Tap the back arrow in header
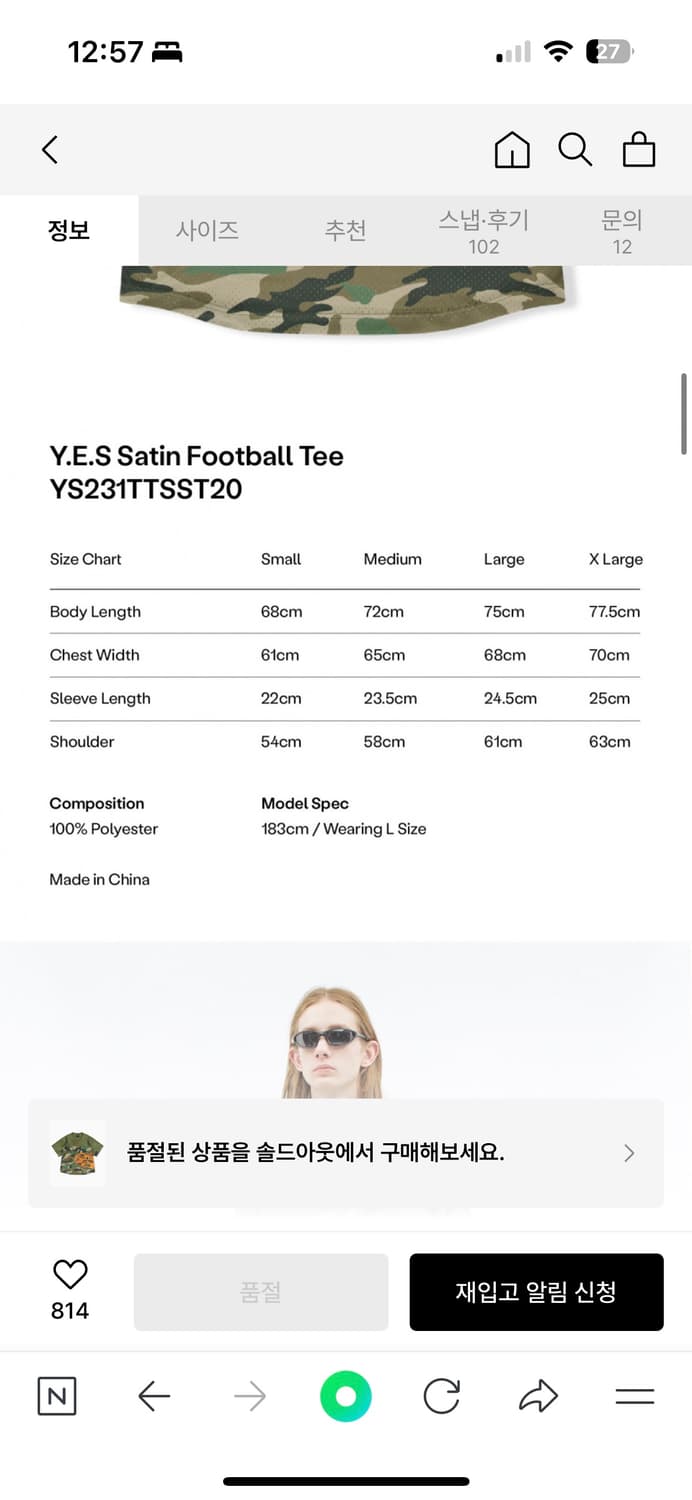Screen dimensions: 692x1500 pyautogui.click(x=50, y=150)
